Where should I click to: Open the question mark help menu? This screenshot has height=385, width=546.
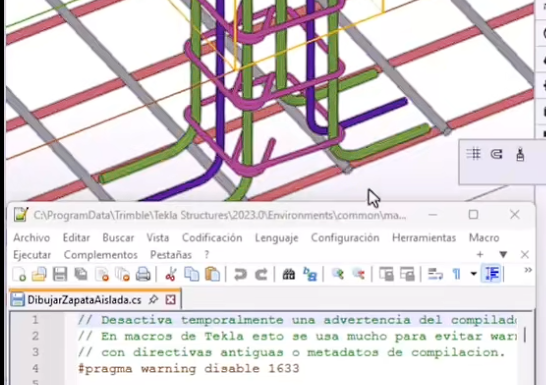coord(207,255)
